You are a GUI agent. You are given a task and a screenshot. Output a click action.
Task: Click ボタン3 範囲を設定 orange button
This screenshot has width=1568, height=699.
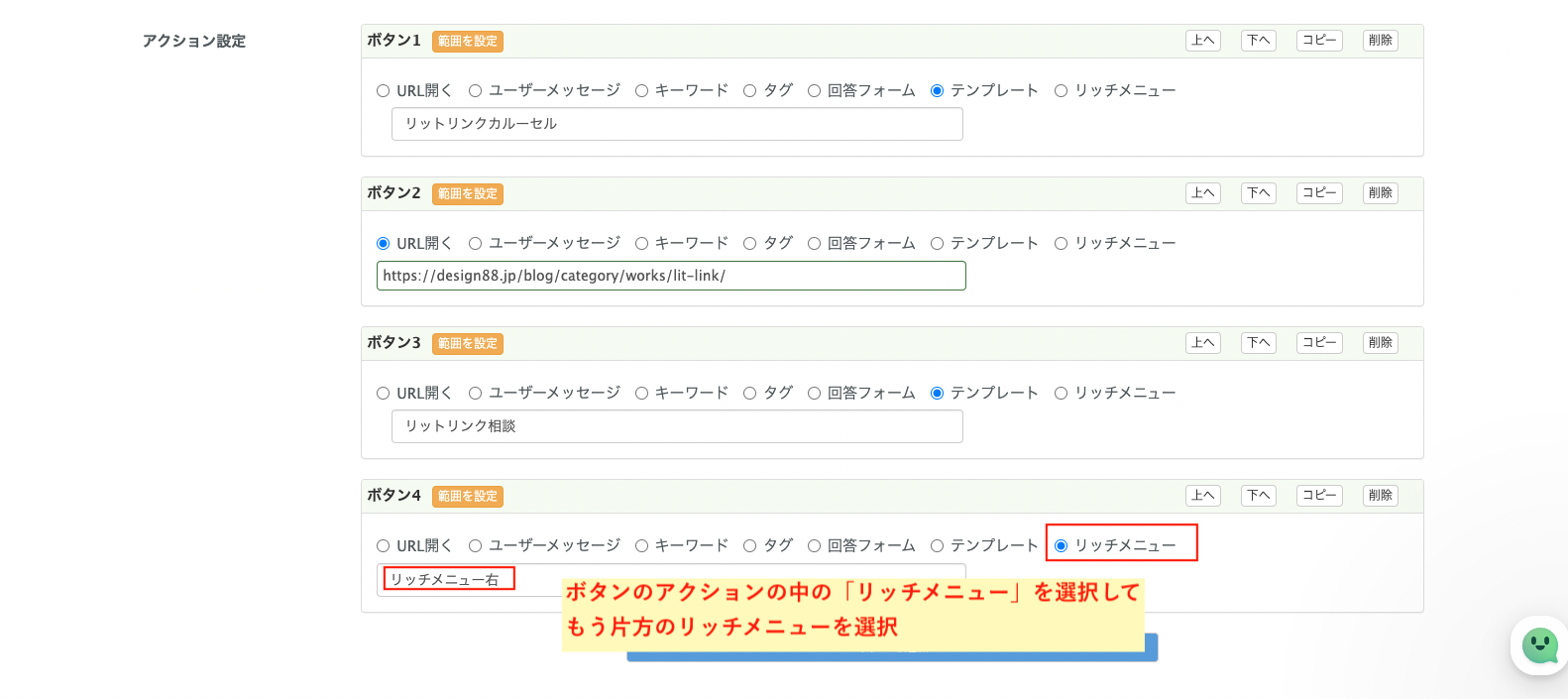468,344
